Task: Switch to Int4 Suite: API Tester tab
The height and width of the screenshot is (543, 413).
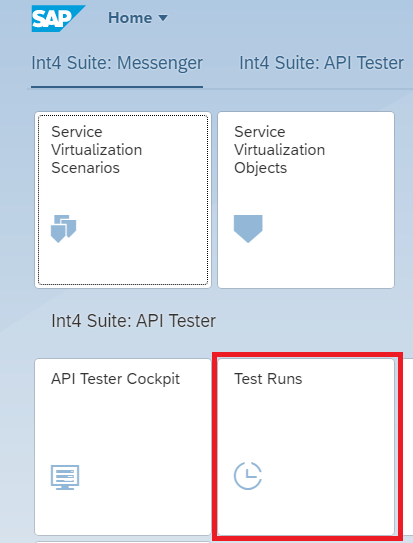Action: coord(322,63)
